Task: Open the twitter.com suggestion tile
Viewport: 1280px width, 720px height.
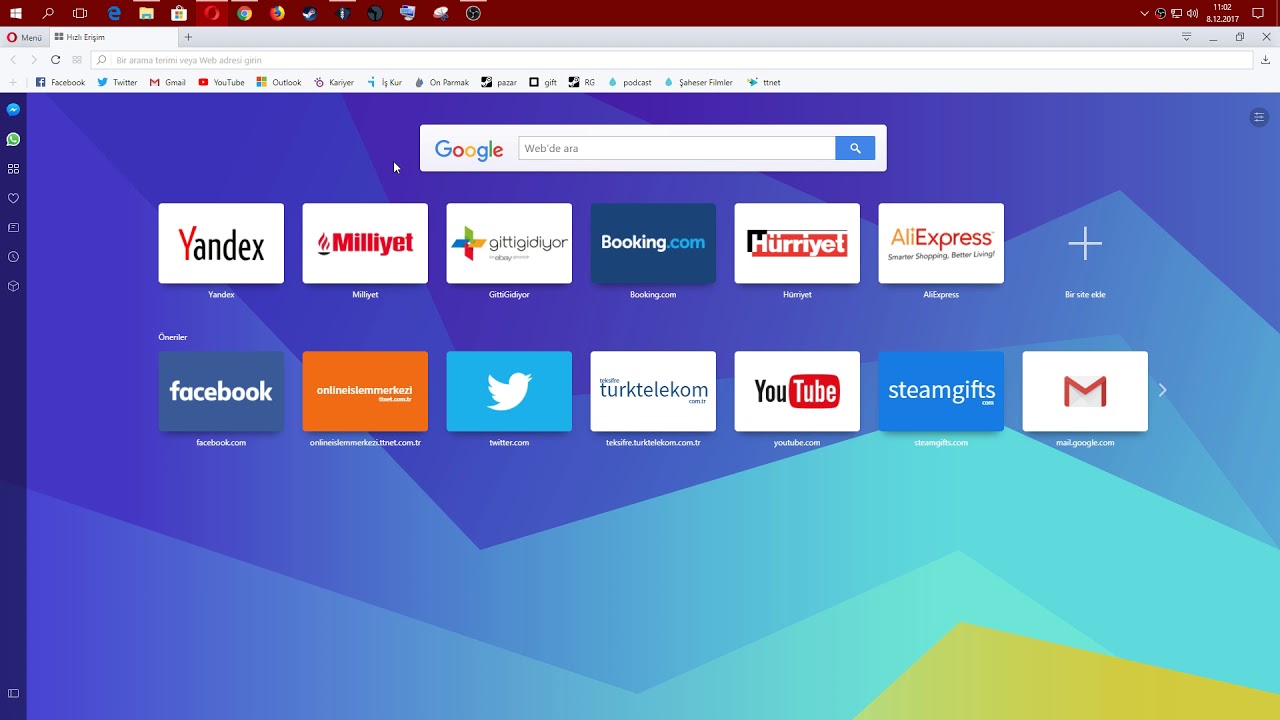Action: [509, 391]
